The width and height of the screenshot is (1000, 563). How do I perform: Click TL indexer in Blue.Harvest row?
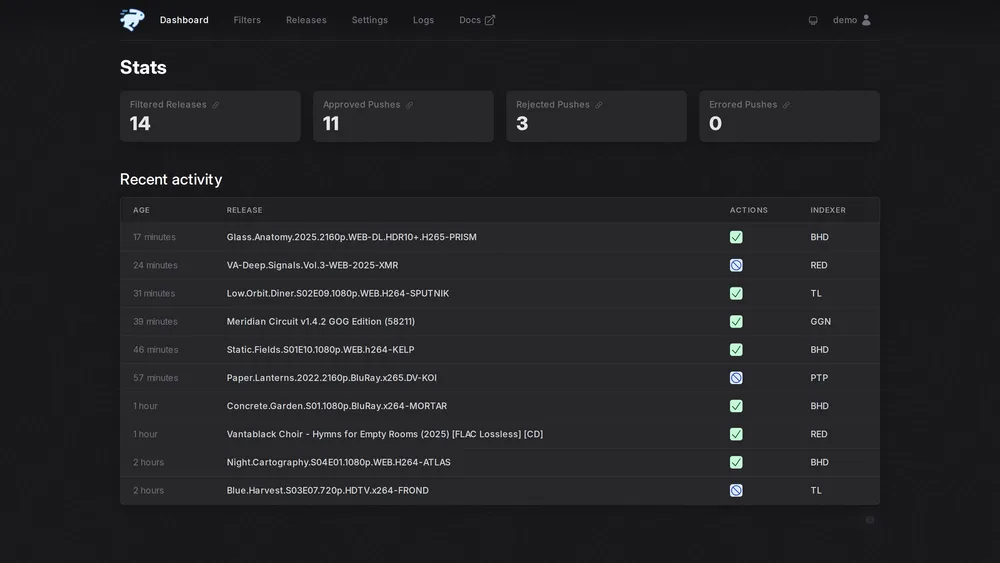pyautogui.click(x=816, y=490)
